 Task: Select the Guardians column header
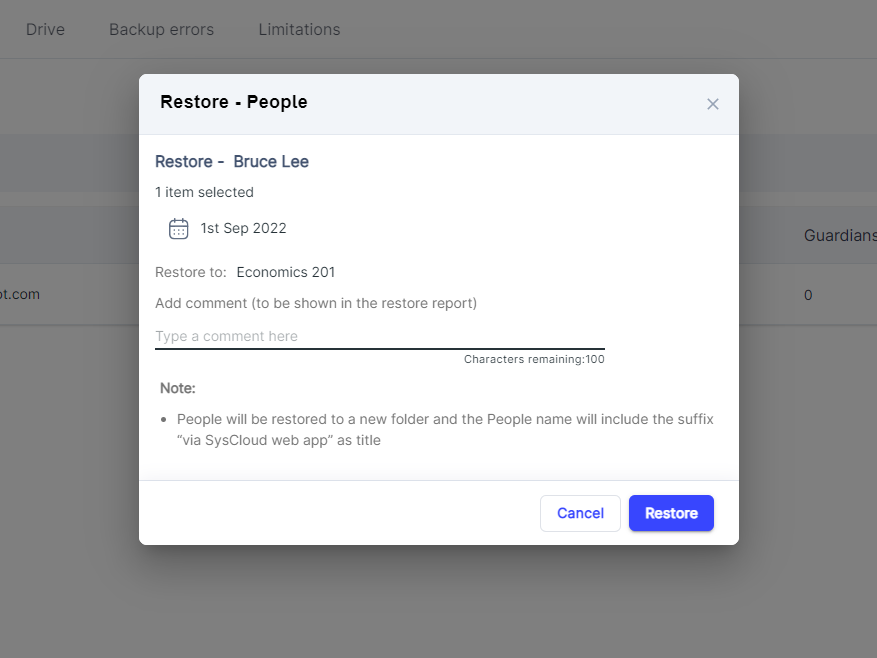[840, 235]
